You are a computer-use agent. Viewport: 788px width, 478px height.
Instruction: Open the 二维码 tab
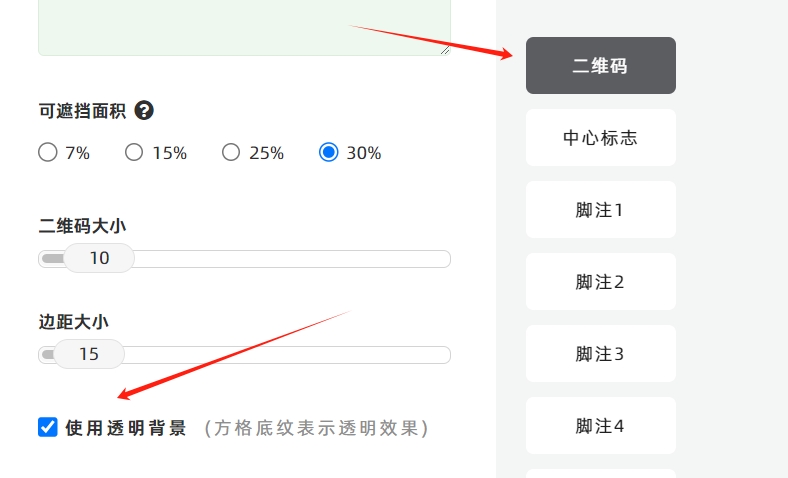tap(601, 65)
